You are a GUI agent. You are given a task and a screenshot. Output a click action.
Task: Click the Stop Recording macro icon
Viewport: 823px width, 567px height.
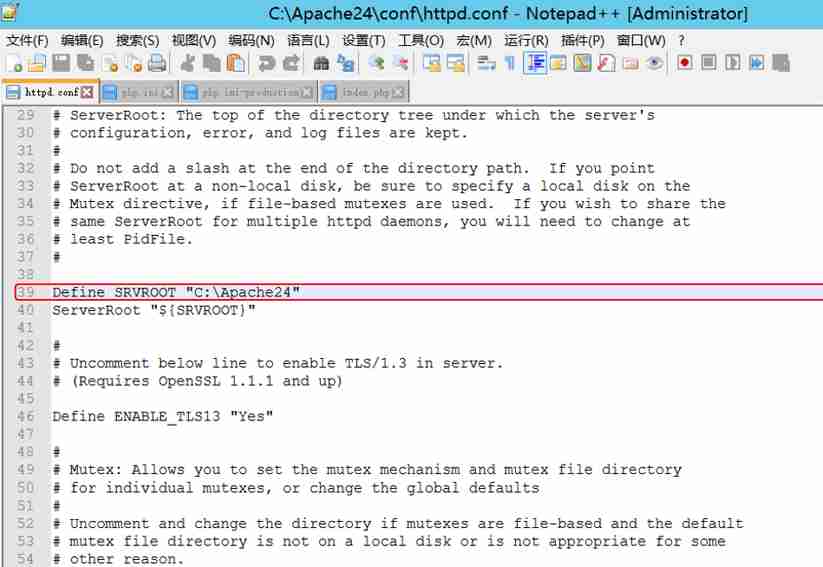point(709,64)
